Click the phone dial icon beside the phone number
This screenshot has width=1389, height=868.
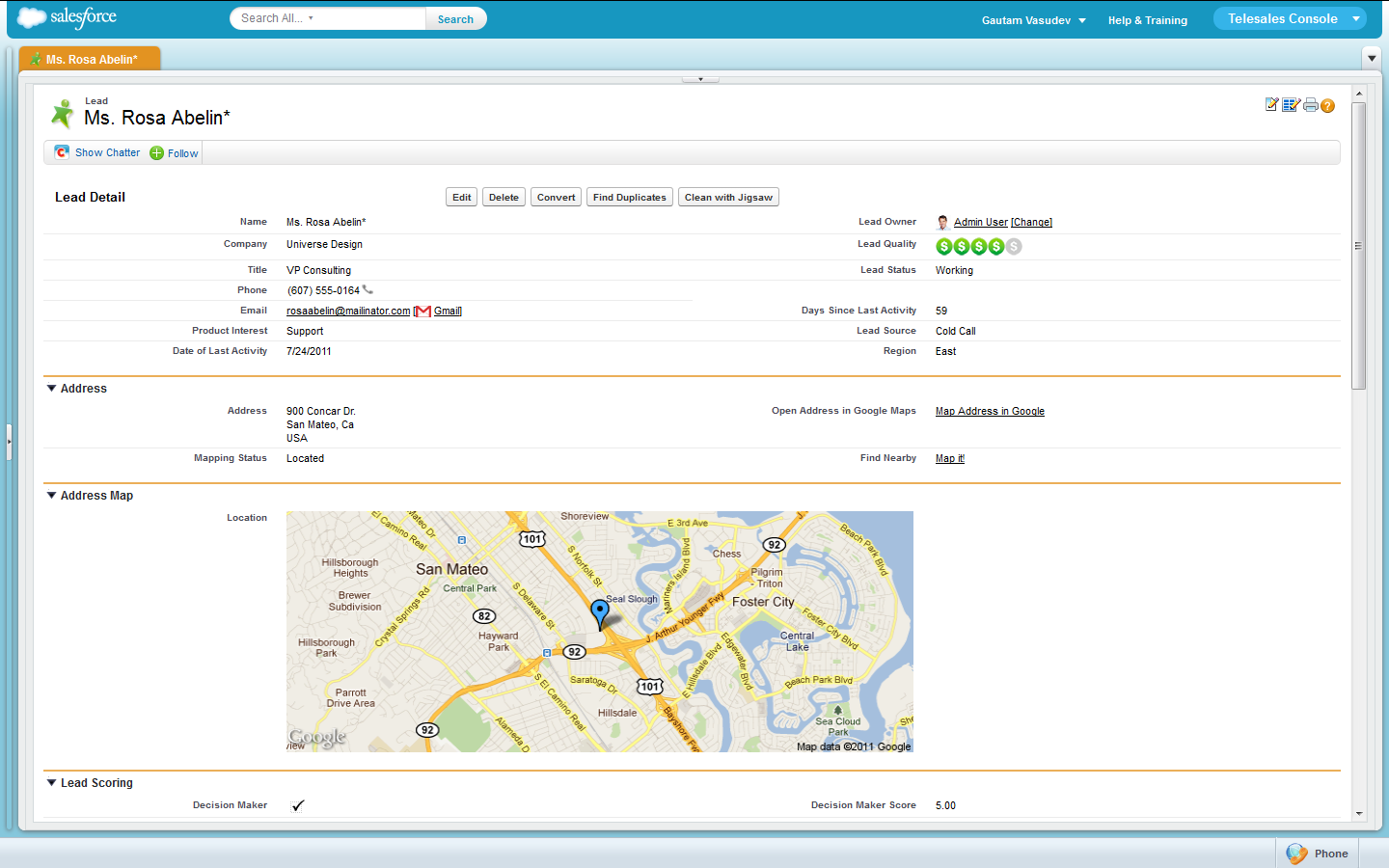(x=368, y=289)
